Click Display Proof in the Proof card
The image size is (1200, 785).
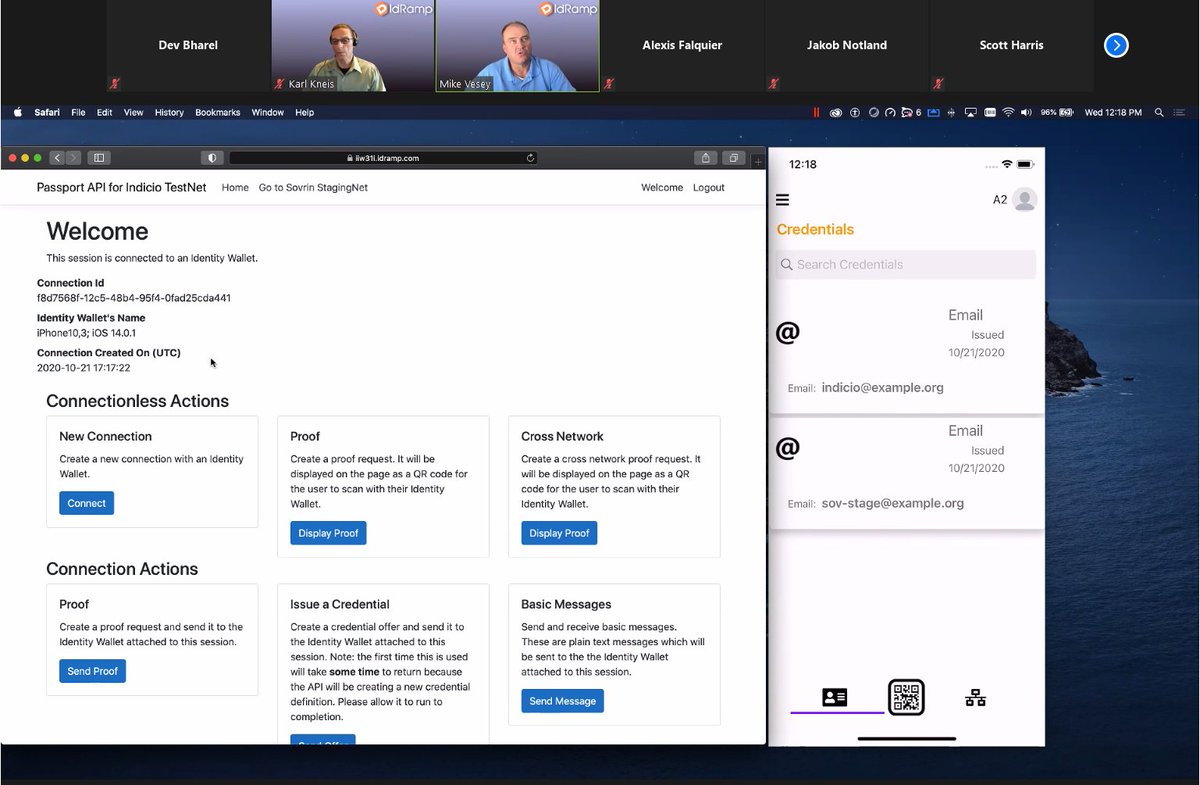point(328,533)
